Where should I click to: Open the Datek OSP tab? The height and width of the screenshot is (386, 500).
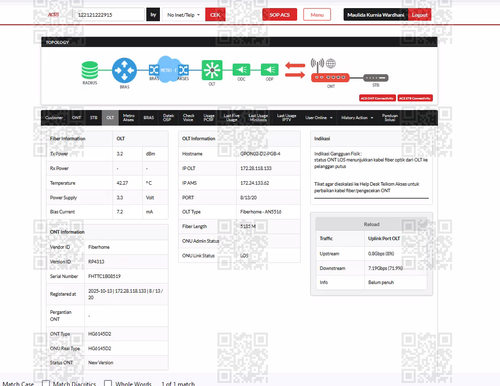click(168, 118)
